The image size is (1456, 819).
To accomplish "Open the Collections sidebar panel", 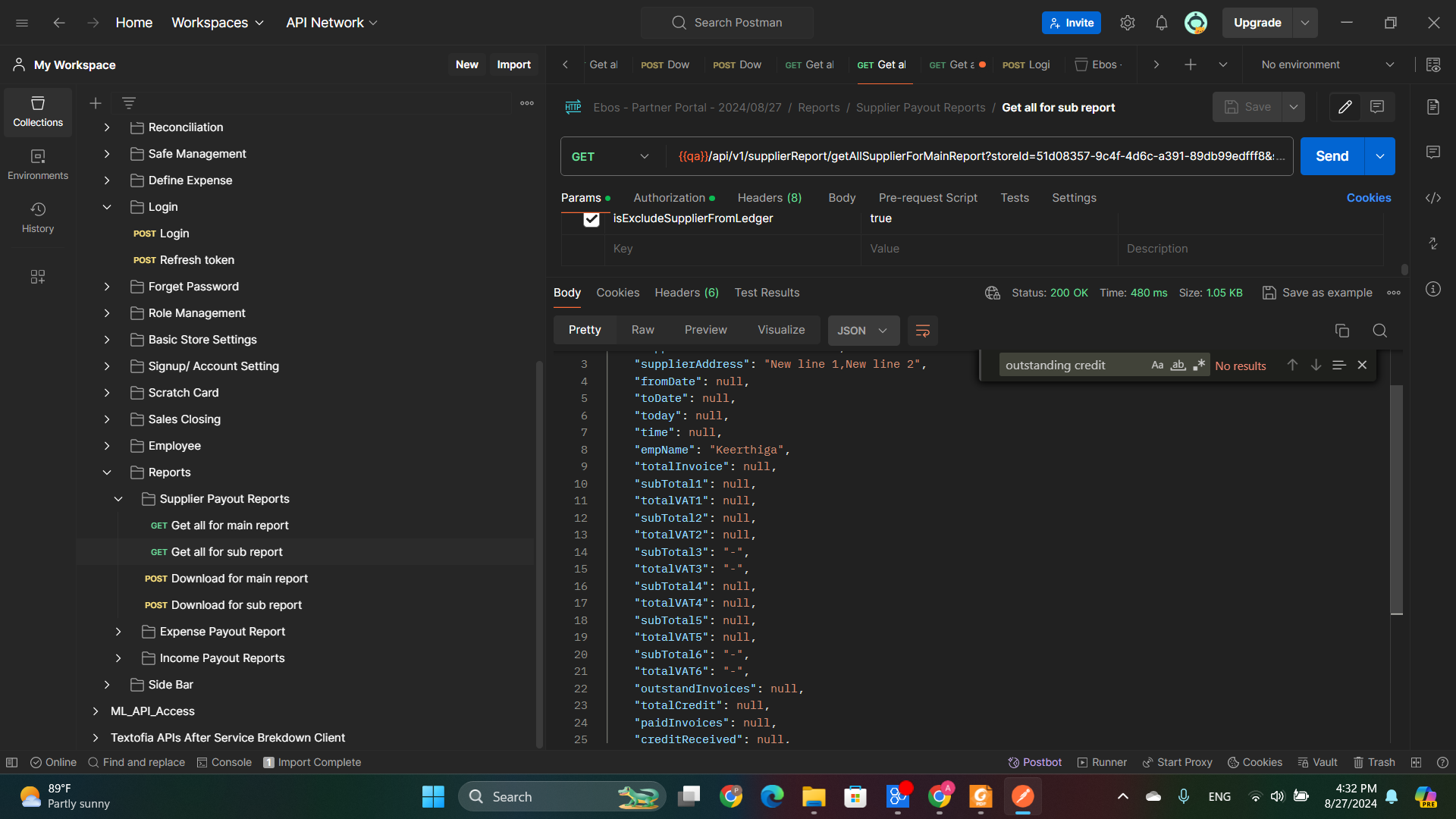I will point(38,111).
